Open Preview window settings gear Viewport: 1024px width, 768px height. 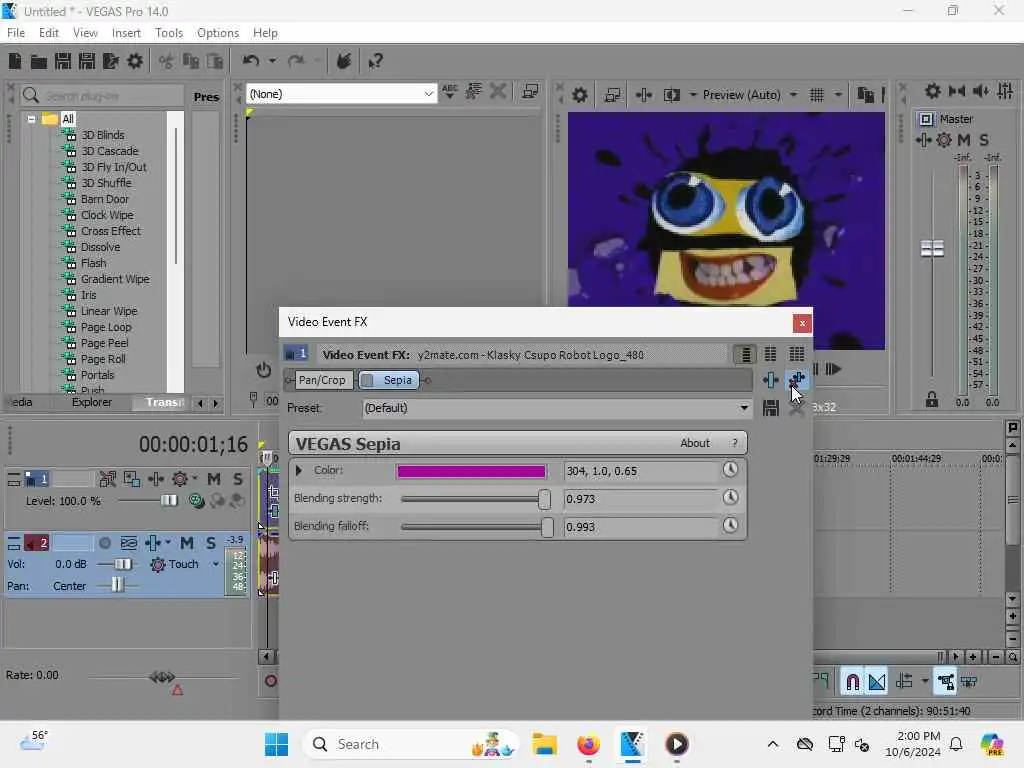point(579,95)
